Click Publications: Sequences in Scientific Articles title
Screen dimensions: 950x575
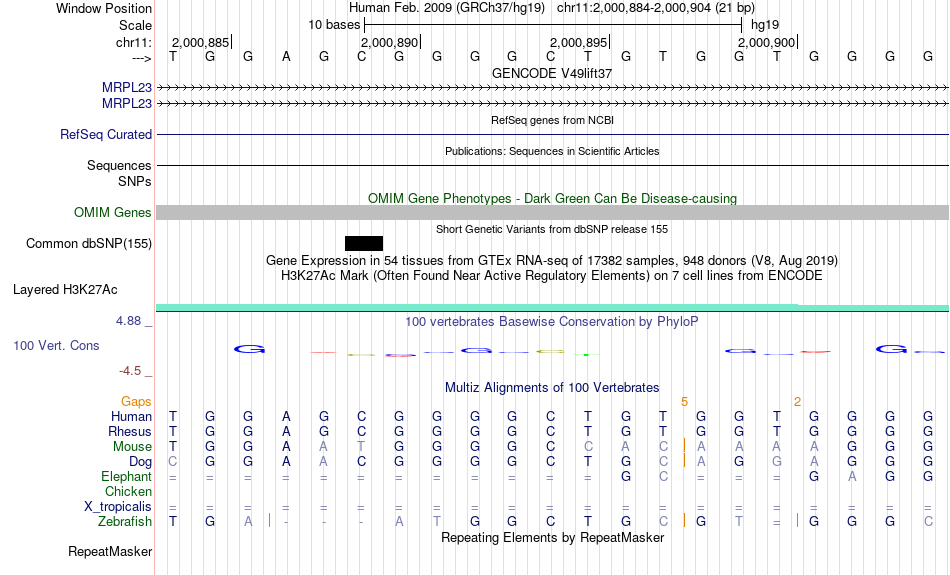coord(552,151)
